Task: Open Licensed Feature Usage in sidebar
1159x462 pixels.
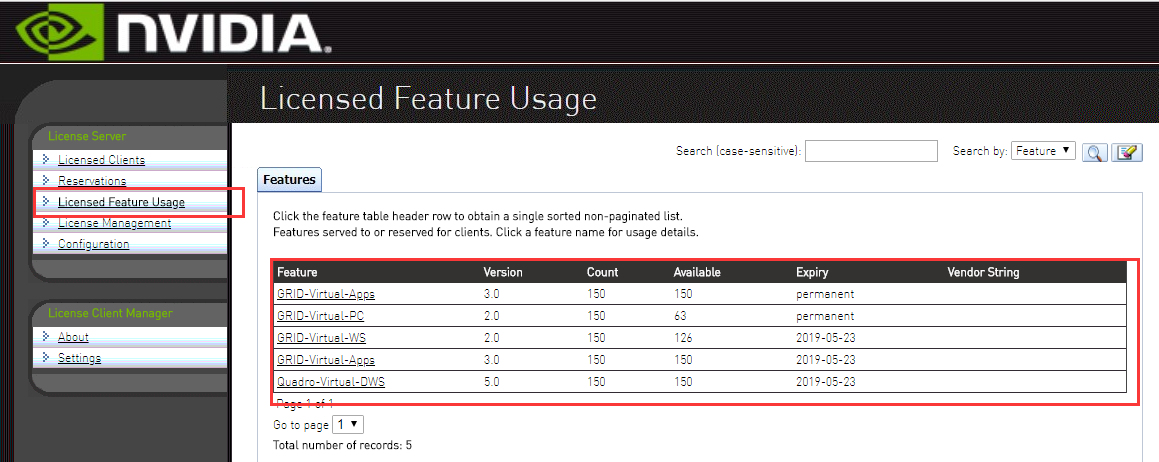Action: (121, 202)
